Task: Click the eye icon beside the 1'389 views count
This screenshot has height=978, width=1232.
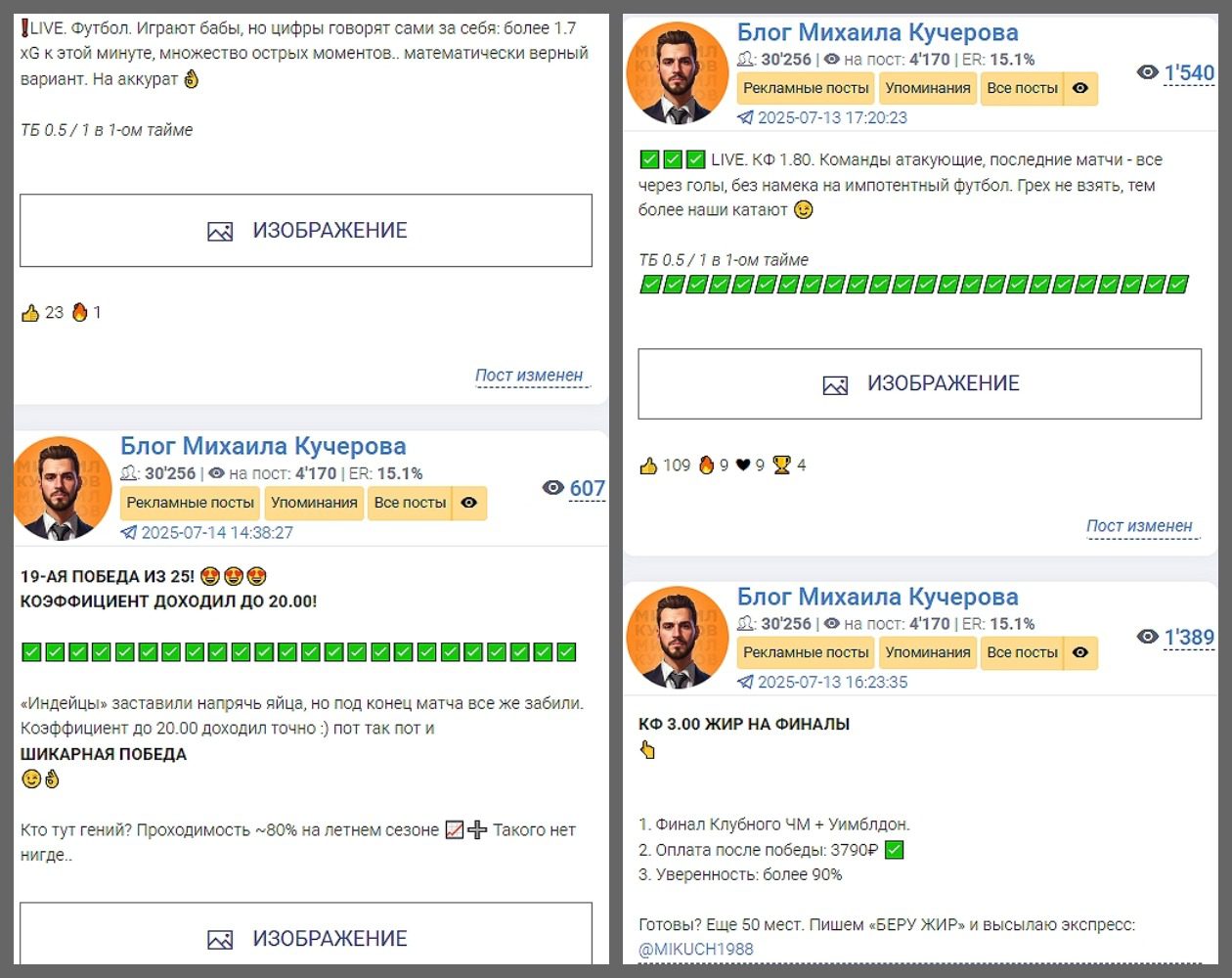Action: (x=1148, y=637)
